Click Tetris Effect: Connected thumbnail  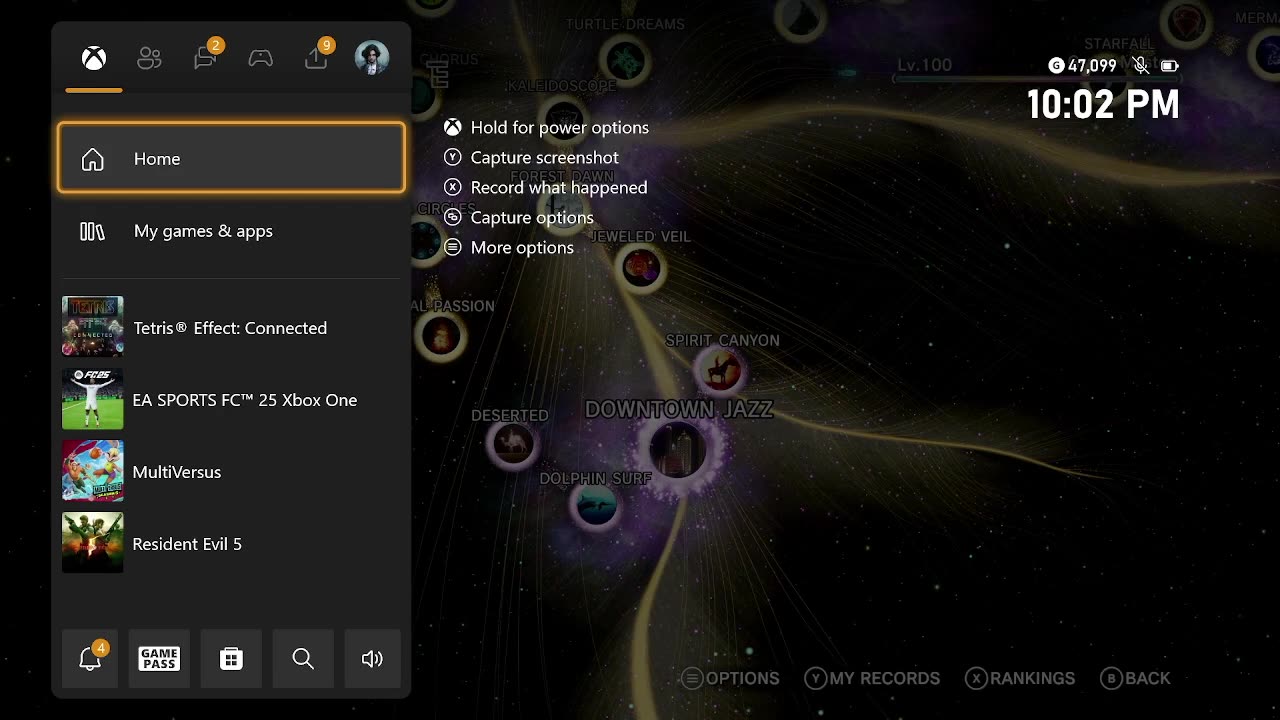(x=93, y=327)
